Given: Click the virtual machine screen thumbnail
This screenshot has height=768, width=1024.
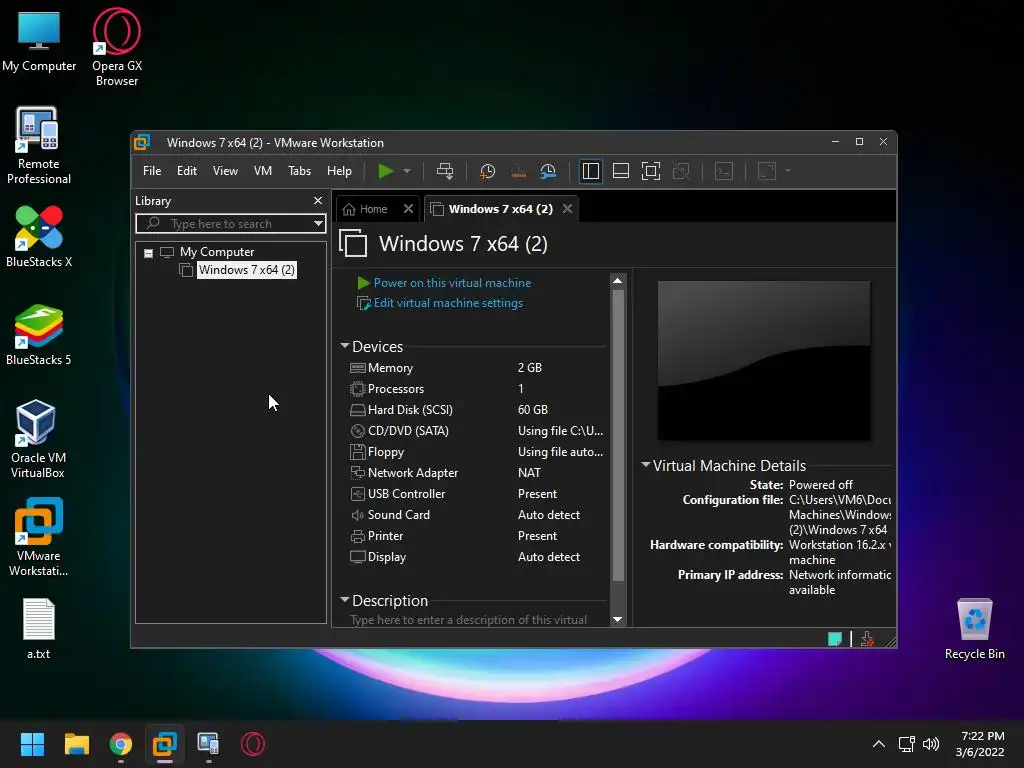Looking at the screenshot, I should click(x=763, y=360).
